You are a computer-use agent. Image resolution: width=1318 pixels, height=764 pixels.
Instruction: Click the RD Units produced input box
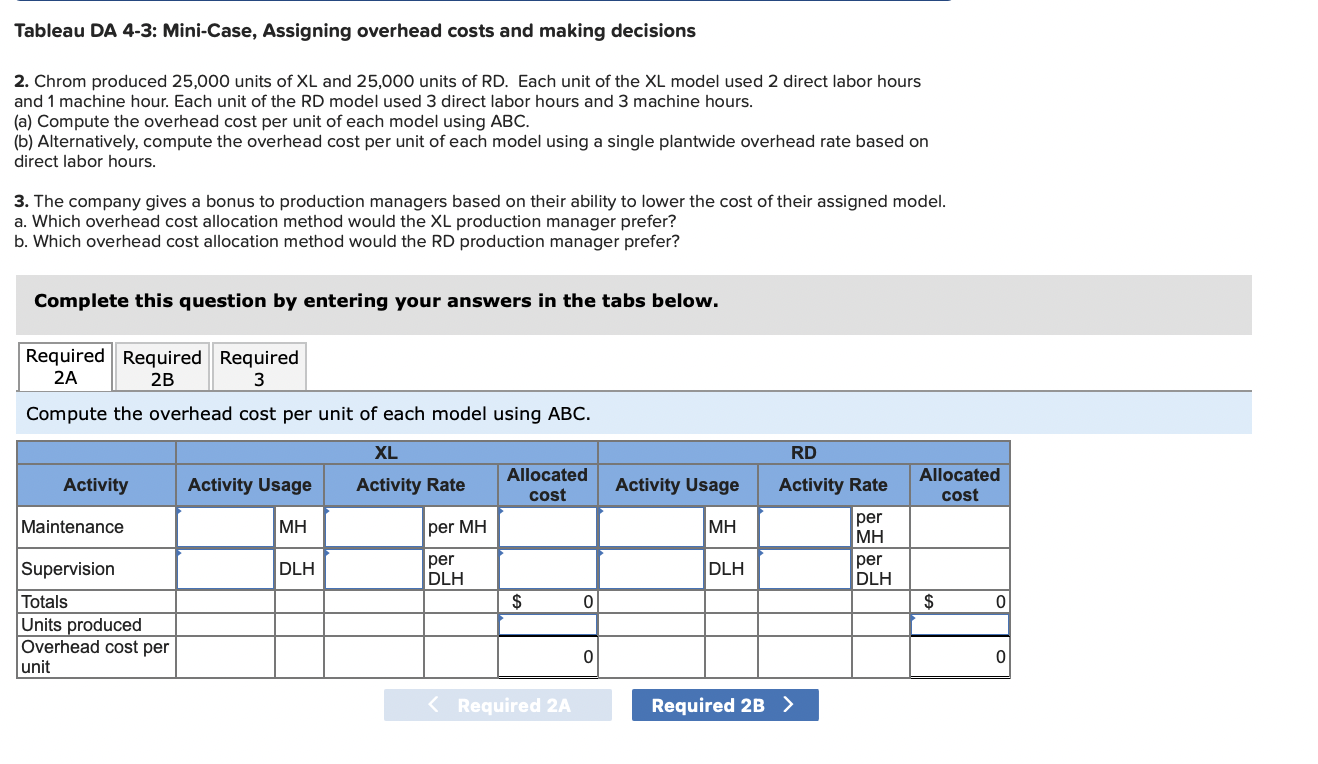[x=958, y=623]
